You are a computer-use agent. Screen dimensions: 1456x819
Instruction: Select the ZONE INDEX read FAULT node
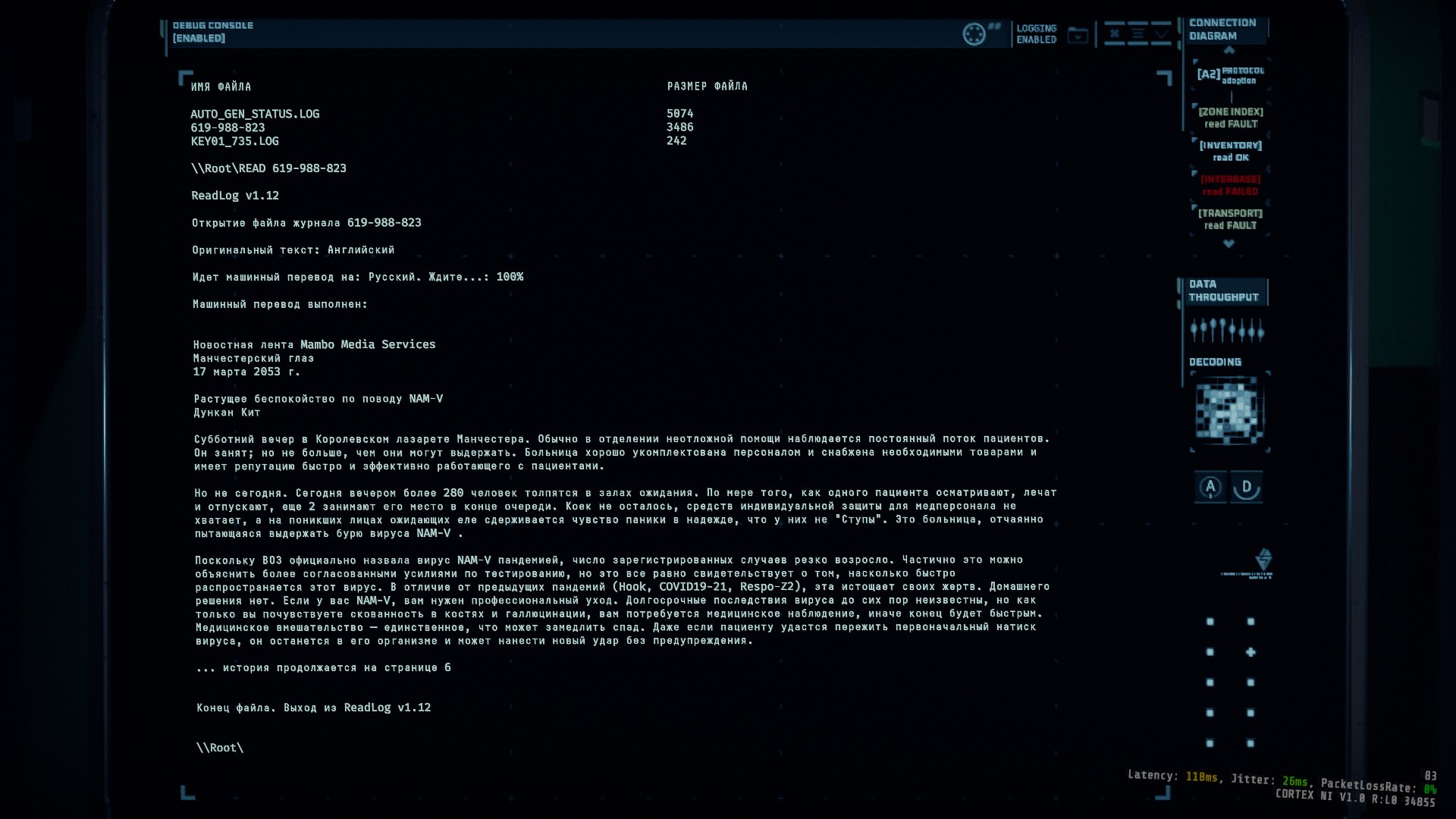1230,118
